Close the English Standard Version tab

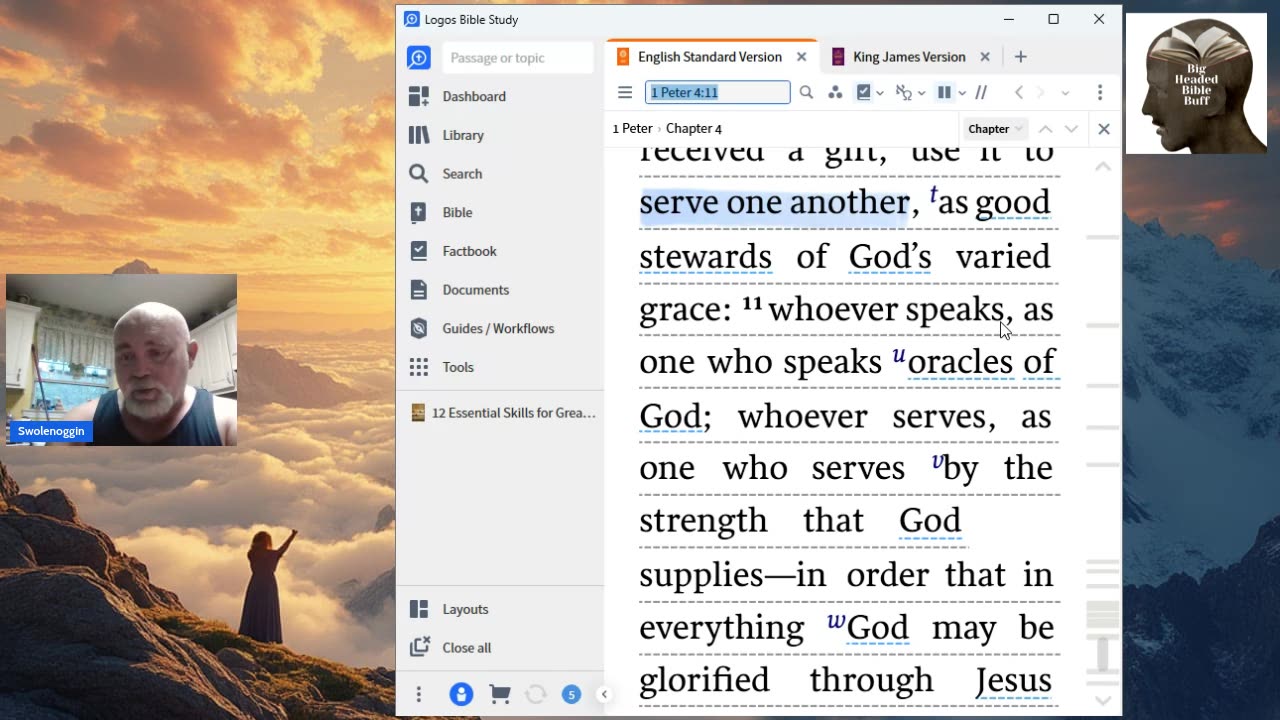pos(801,57)
